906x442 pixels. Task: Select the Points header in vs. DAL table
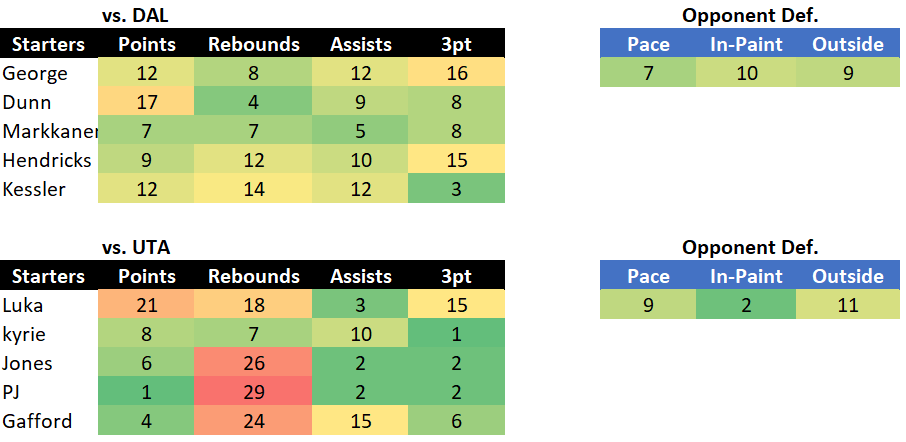[147, 44]
